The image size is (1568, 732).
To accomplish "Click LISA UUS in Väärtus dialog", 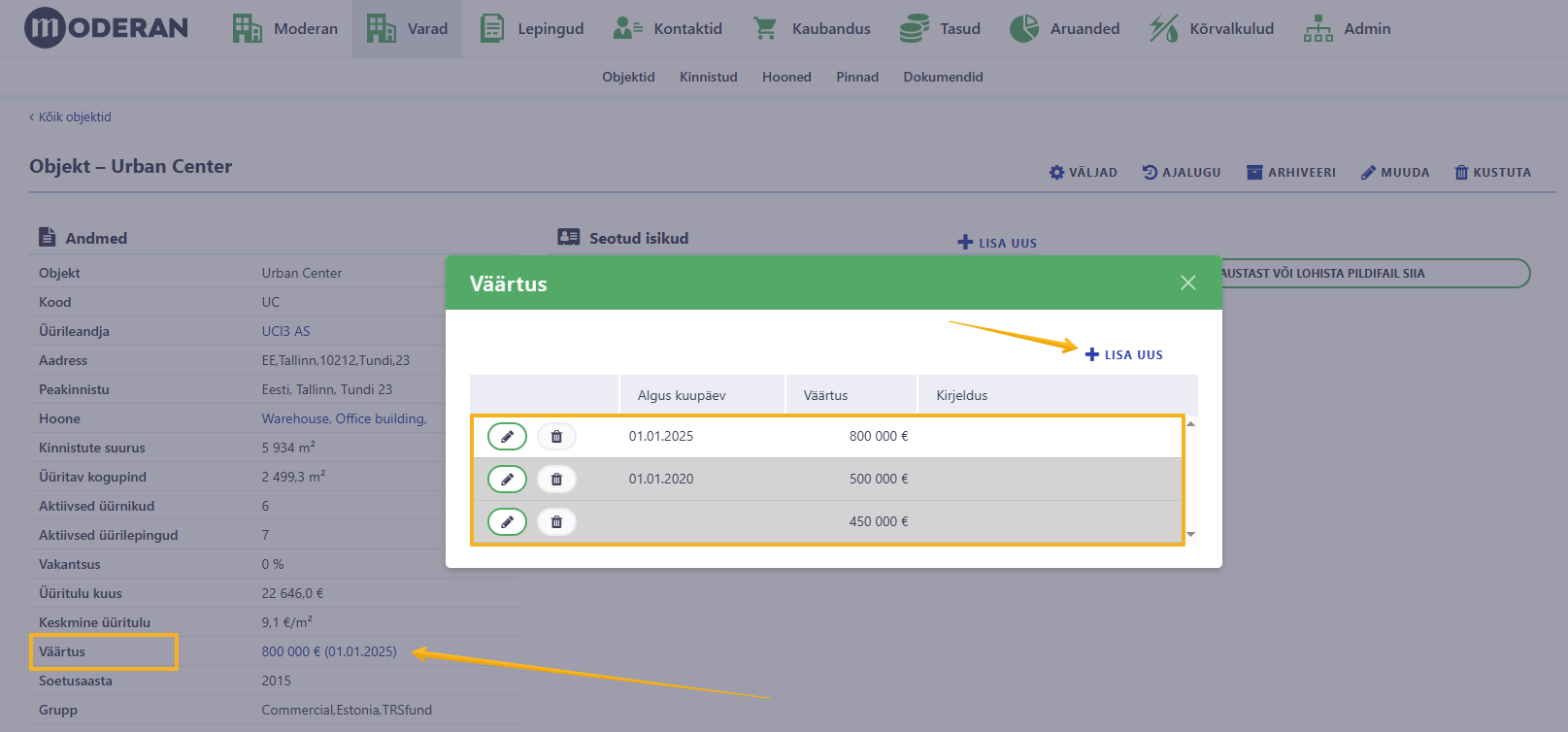I will pos(1124,354).
